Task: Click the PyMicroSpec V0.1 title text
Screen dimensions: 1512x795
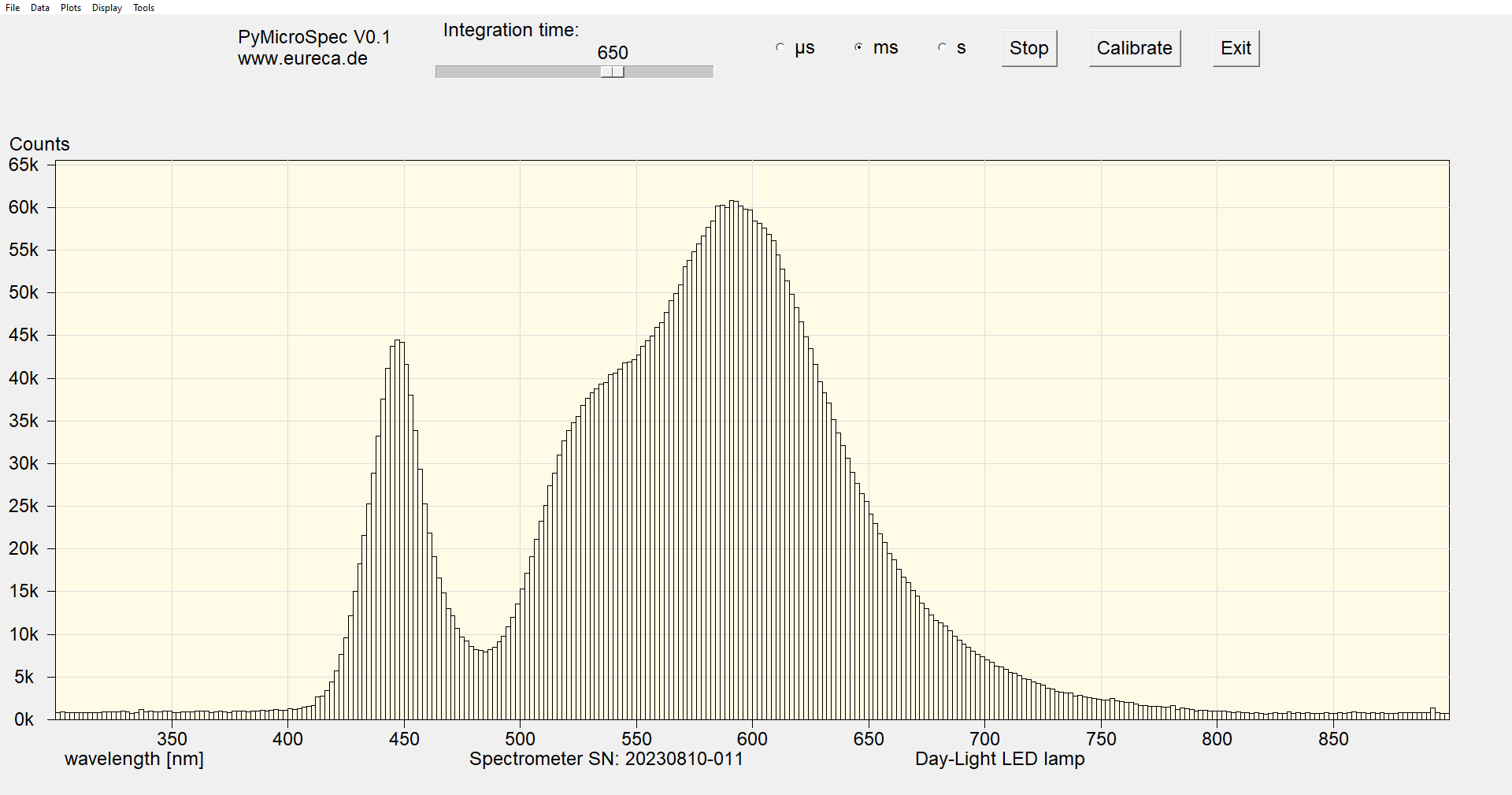Action: pyautogui.click(x=314, y=37)
